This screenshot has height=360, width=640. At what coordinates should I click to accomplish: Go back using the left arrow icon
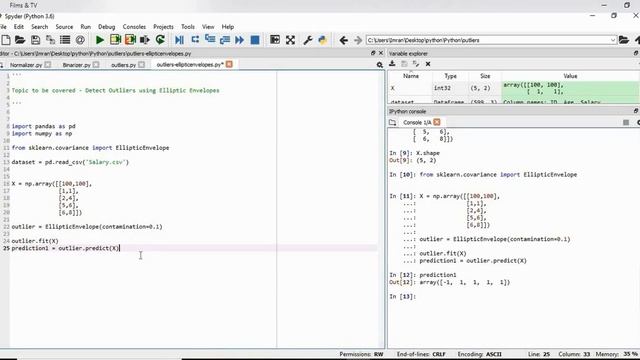click(x=344, y=40)
